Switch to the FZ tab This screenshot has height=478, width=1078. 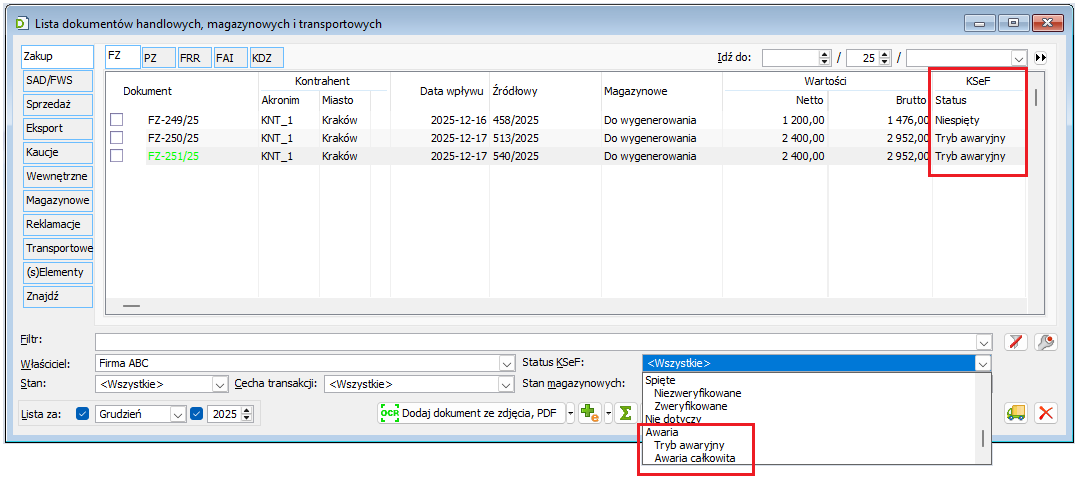click(122, 57)
